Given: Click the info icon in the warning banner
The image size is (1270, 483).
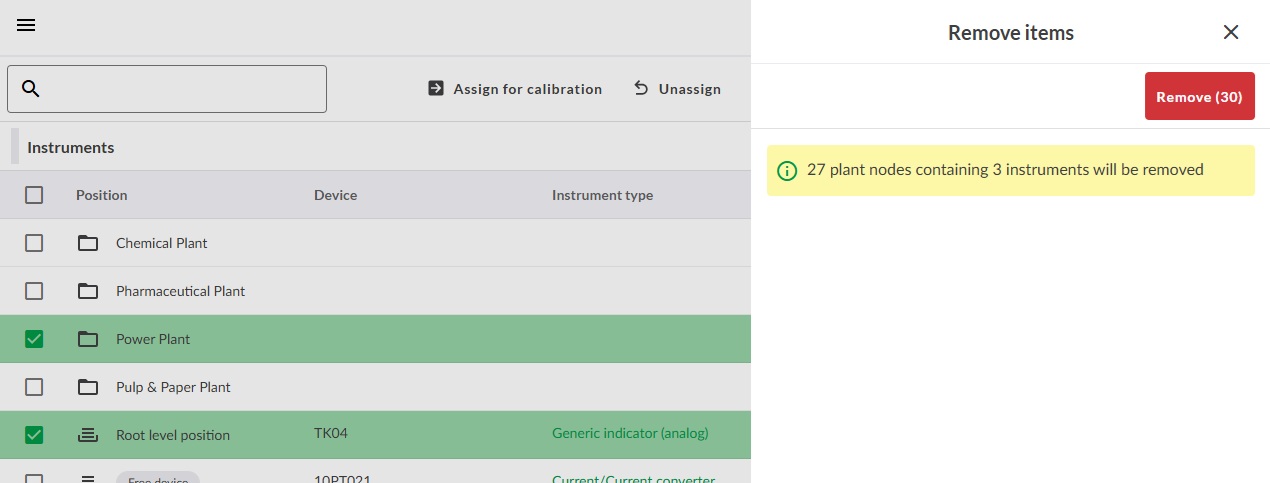Looking at the screenshot, I should tap(788, 170).
